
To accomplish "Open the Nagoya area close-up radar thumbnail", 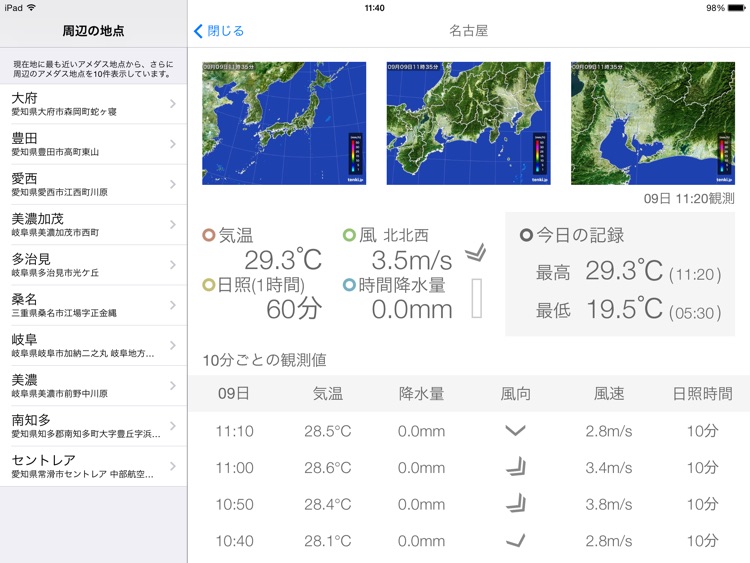I will point(653,123).
